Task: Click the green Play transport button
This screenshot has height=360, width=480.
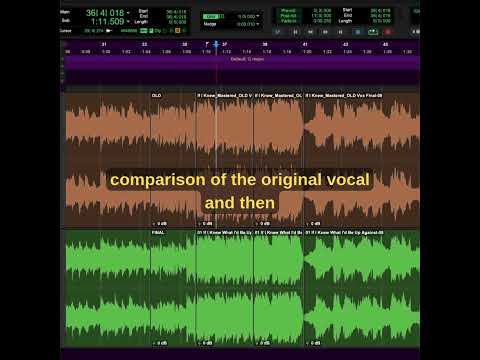Action: coord(373,32)
